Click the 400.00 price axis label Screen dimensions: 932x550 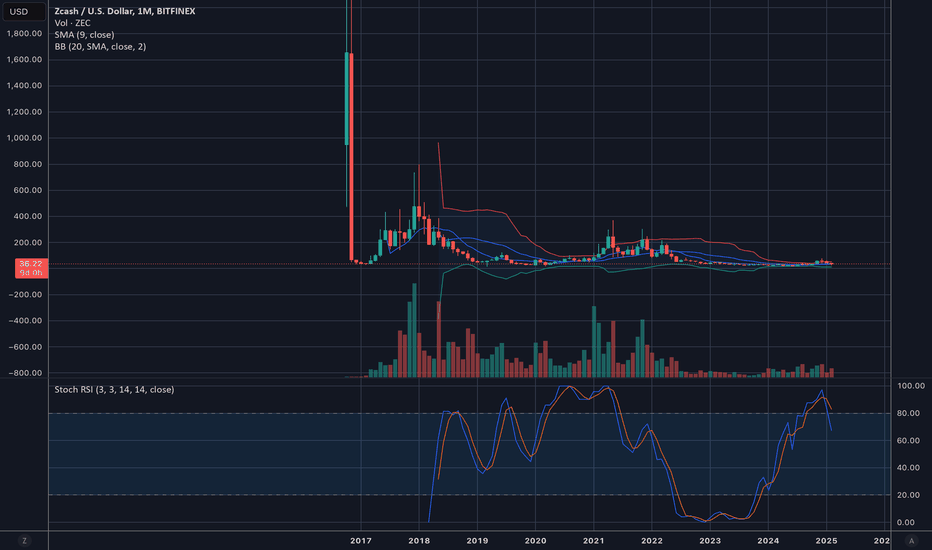[x=28, y=216]
